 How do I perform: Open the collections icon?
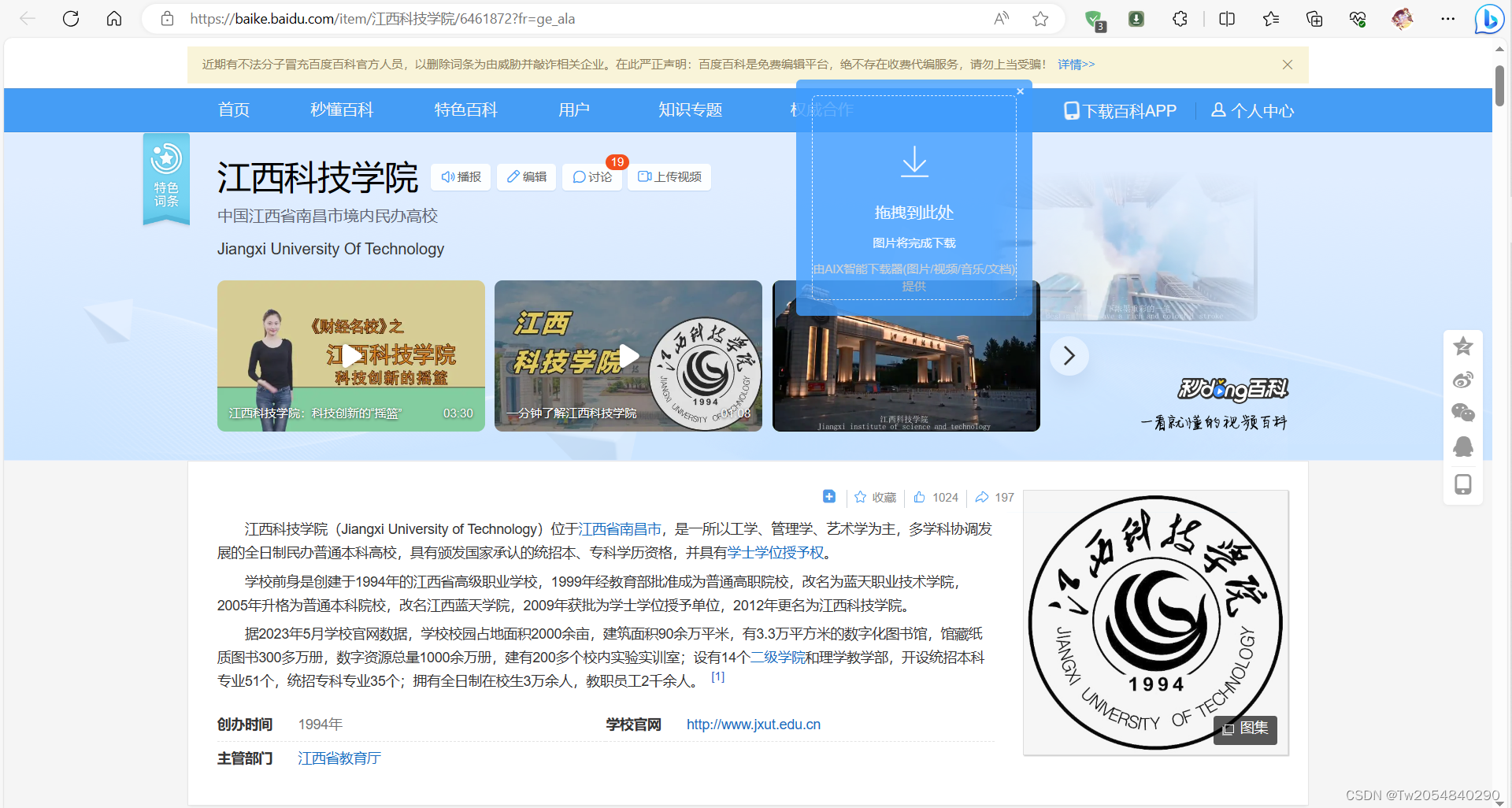1314,19
